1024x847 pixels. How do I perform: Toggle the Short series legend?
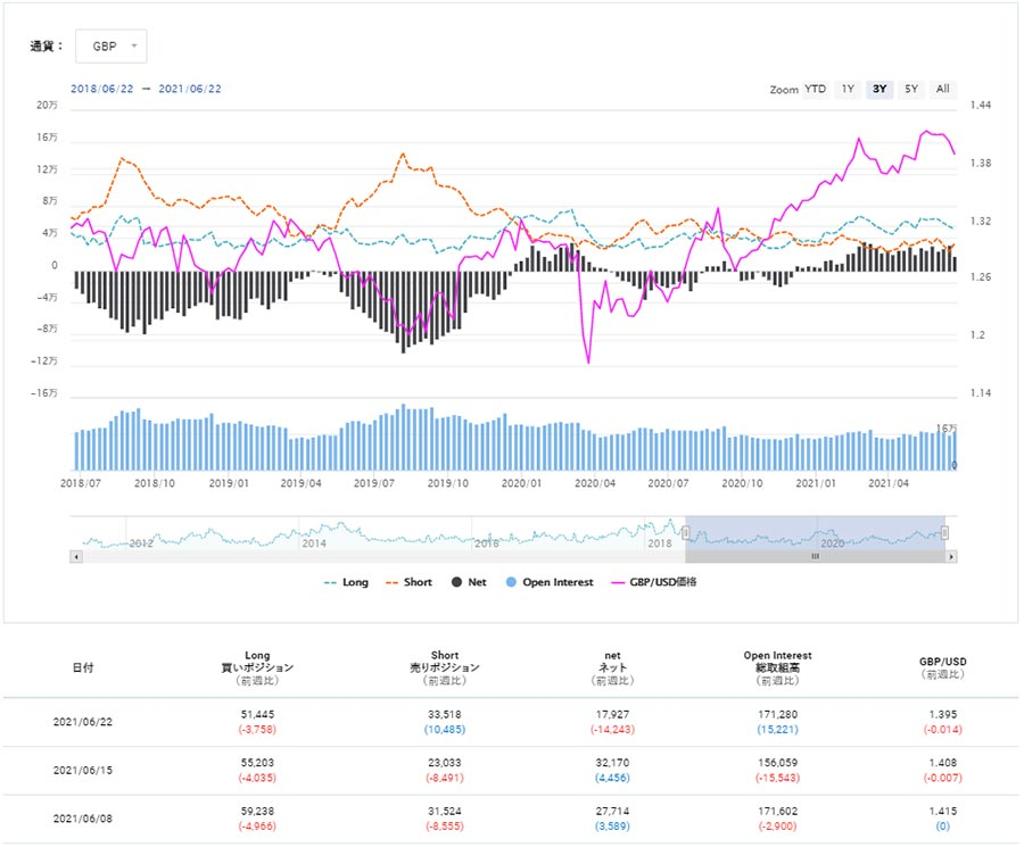point(409,582)
